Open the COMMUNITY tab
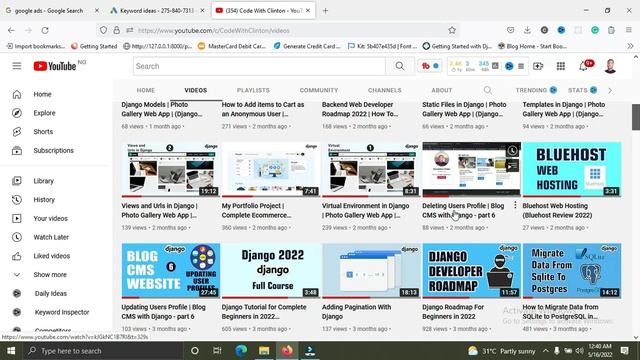This screenshot has height=360, width=640. 319,90
